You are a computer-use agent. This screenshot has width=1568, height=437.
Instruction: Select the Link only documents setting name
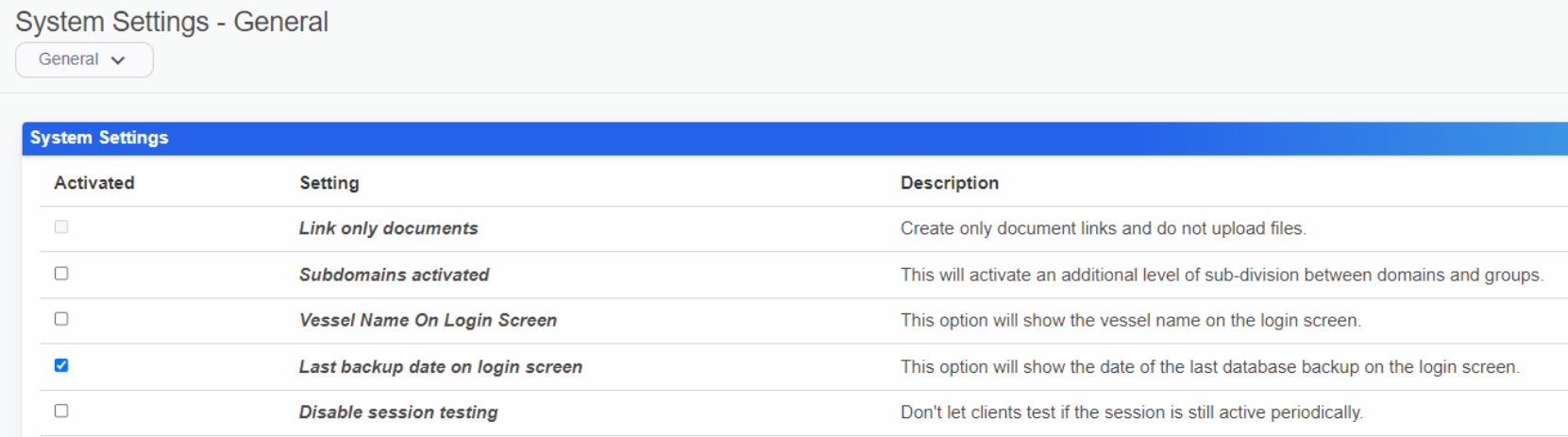pos(388,228)
